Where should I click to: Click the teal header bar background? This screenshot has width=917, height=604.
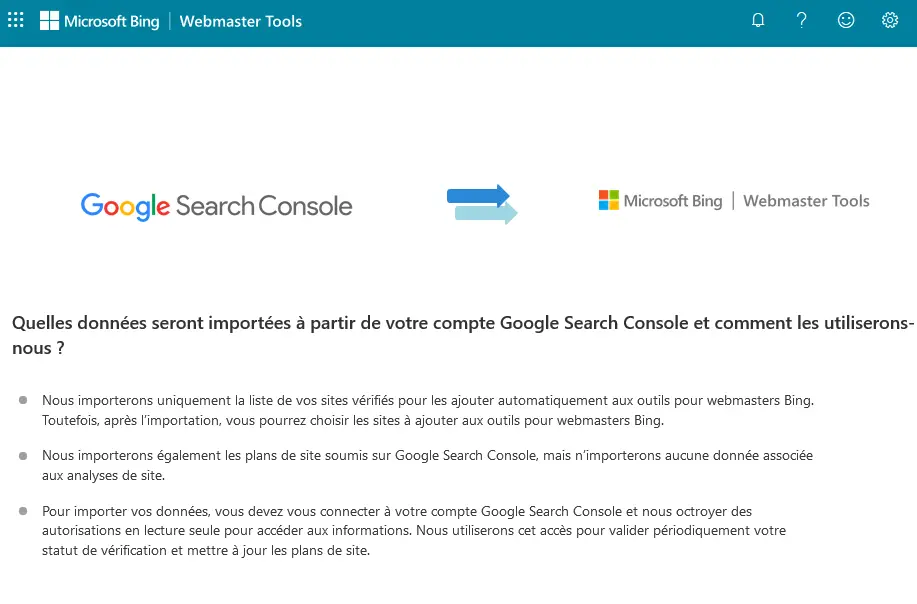pyautogui.click(x=500, y=20)
